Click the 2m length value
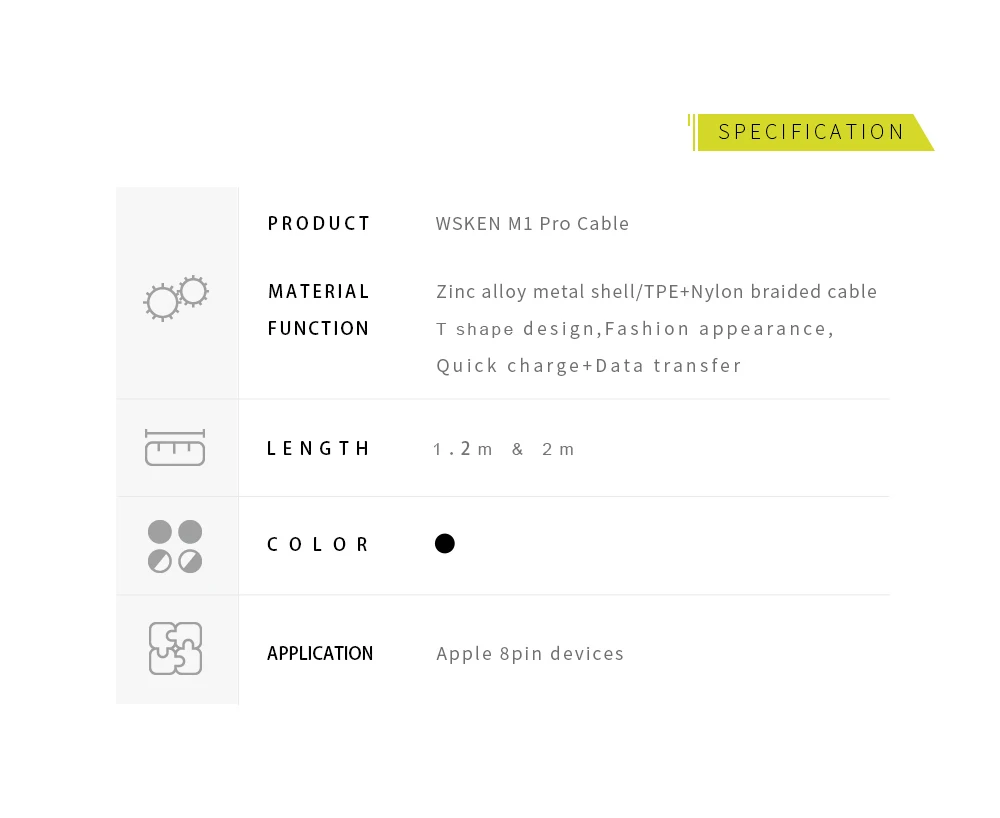 point(558,449)
